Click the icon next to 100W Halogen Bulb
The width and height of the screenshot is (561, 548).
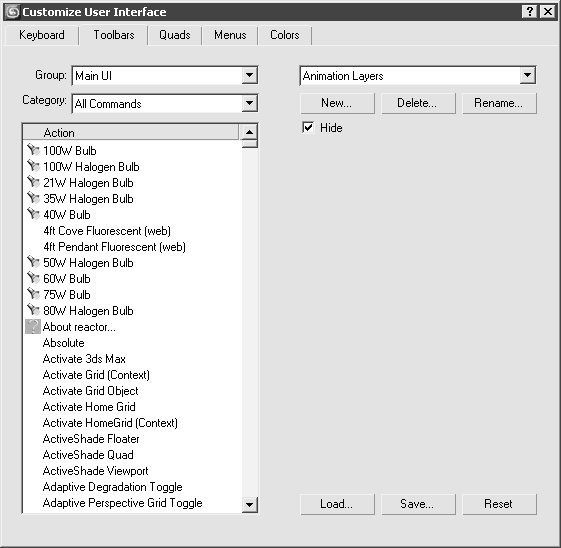[x=33, y=166]
